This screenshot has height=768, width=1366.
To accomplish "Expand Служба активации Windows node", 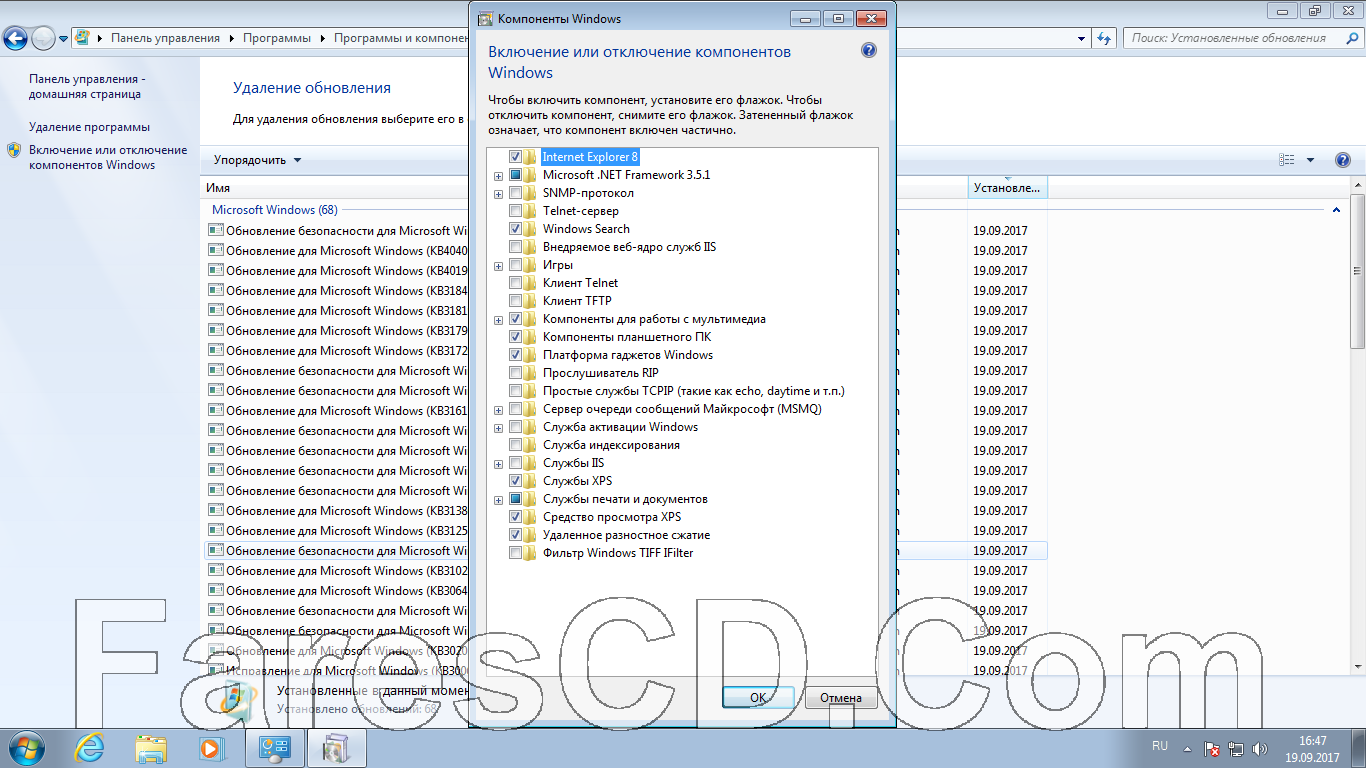I will pyautogui.click(x=498, y=428).
